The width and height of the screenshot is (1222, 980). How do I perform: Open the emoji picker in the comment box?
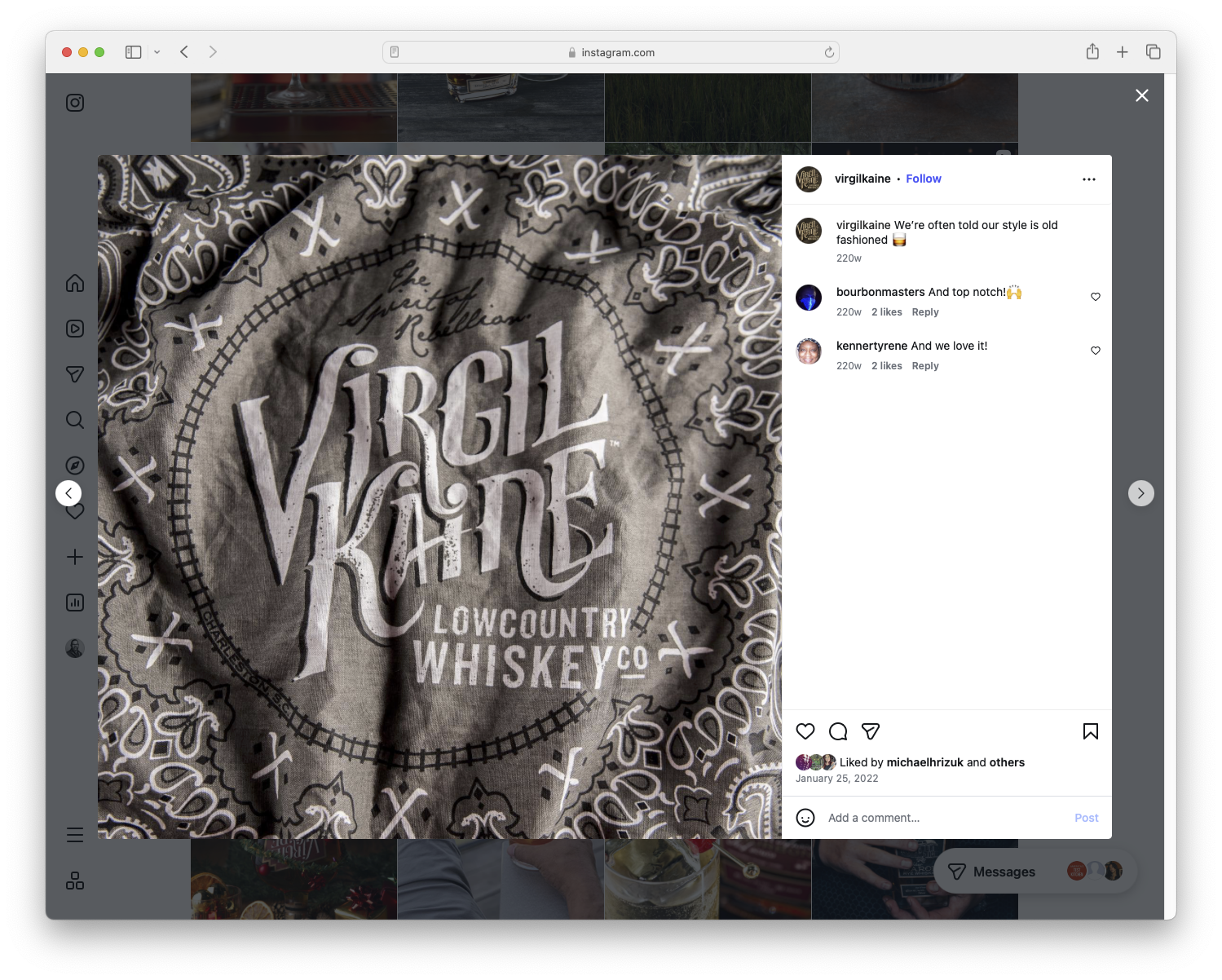click(805, 817)
